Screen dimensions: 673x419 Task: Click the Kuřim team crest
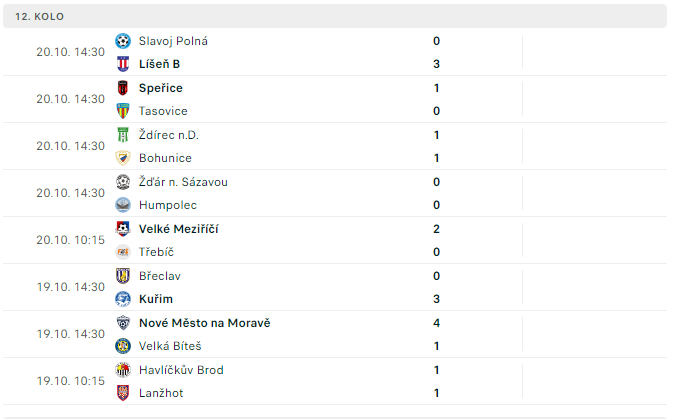(123, 299)
